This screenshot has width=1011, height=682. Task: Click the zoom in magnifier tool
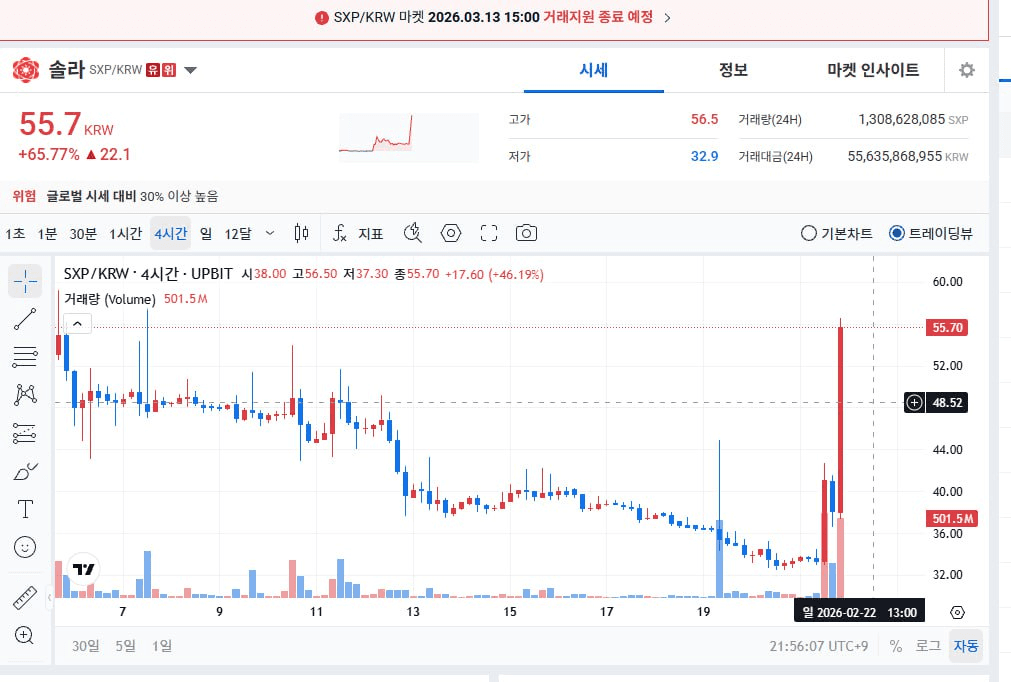click(x=25, y=635)
